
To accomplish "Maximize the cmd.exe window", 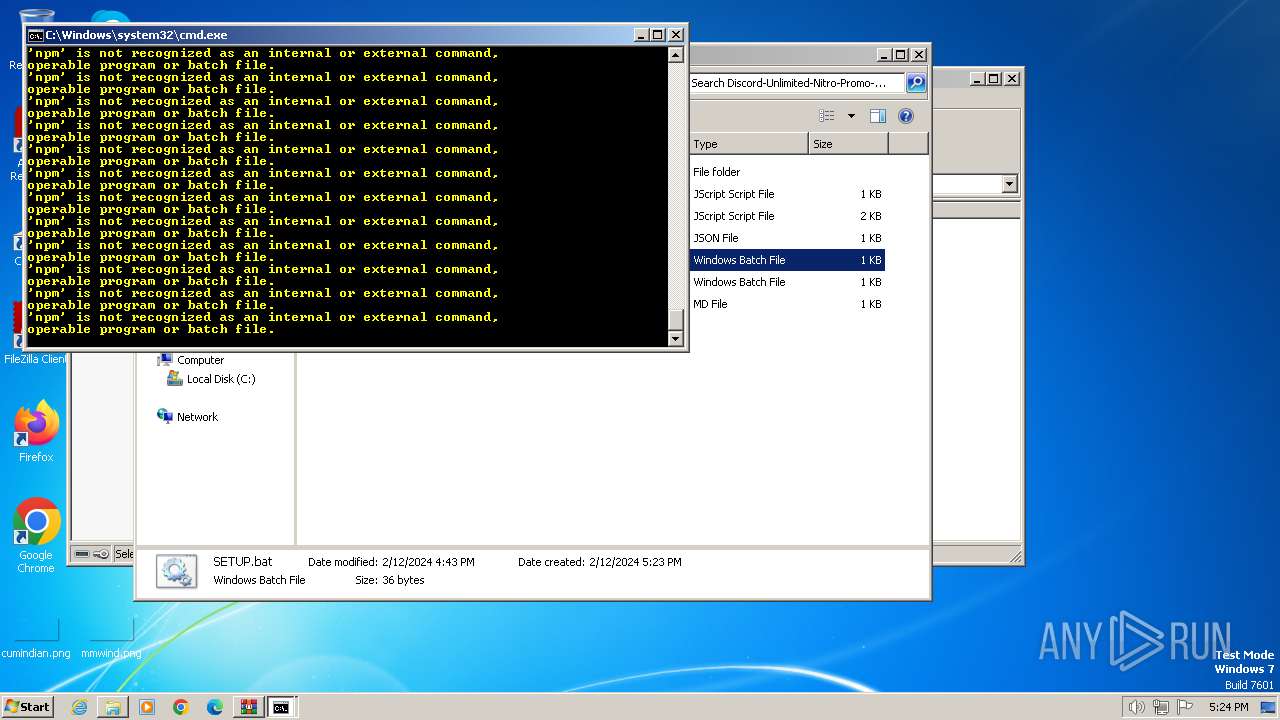I will pyautogui.click(x=658, y=35).
